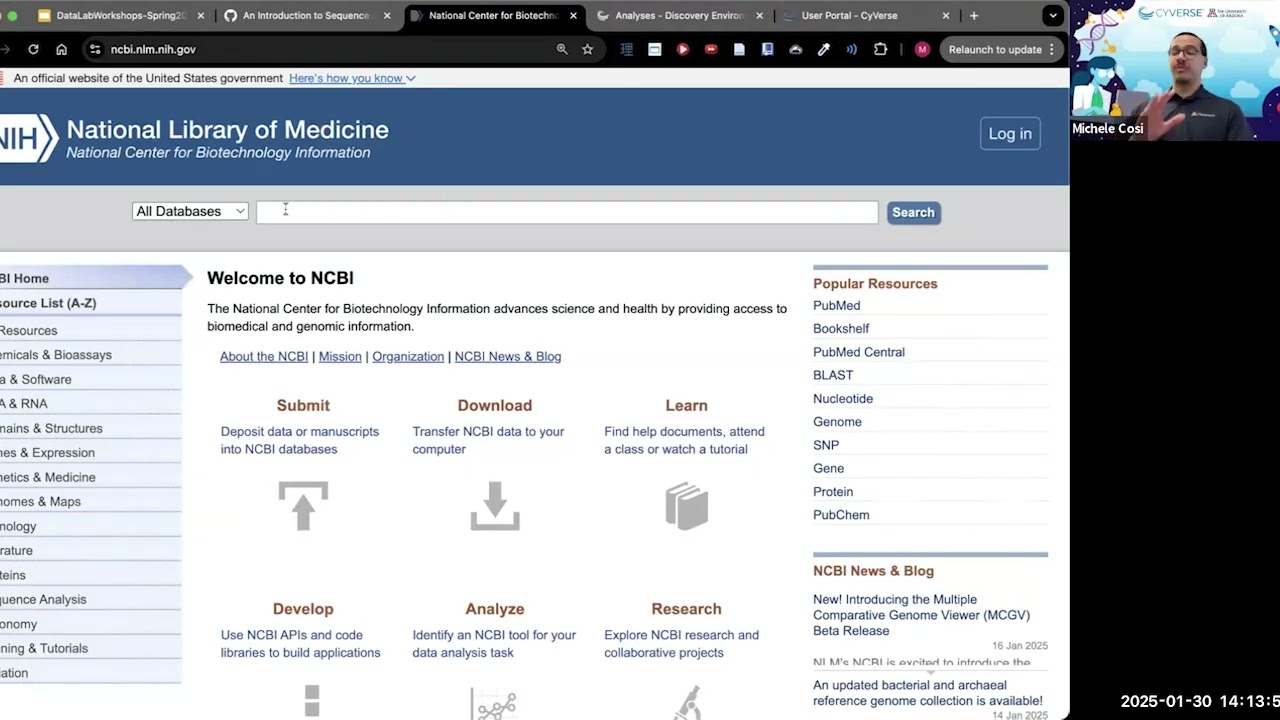1280x720 pixels.
Task: Click the Analyze heading link
Action: point(495,609)
